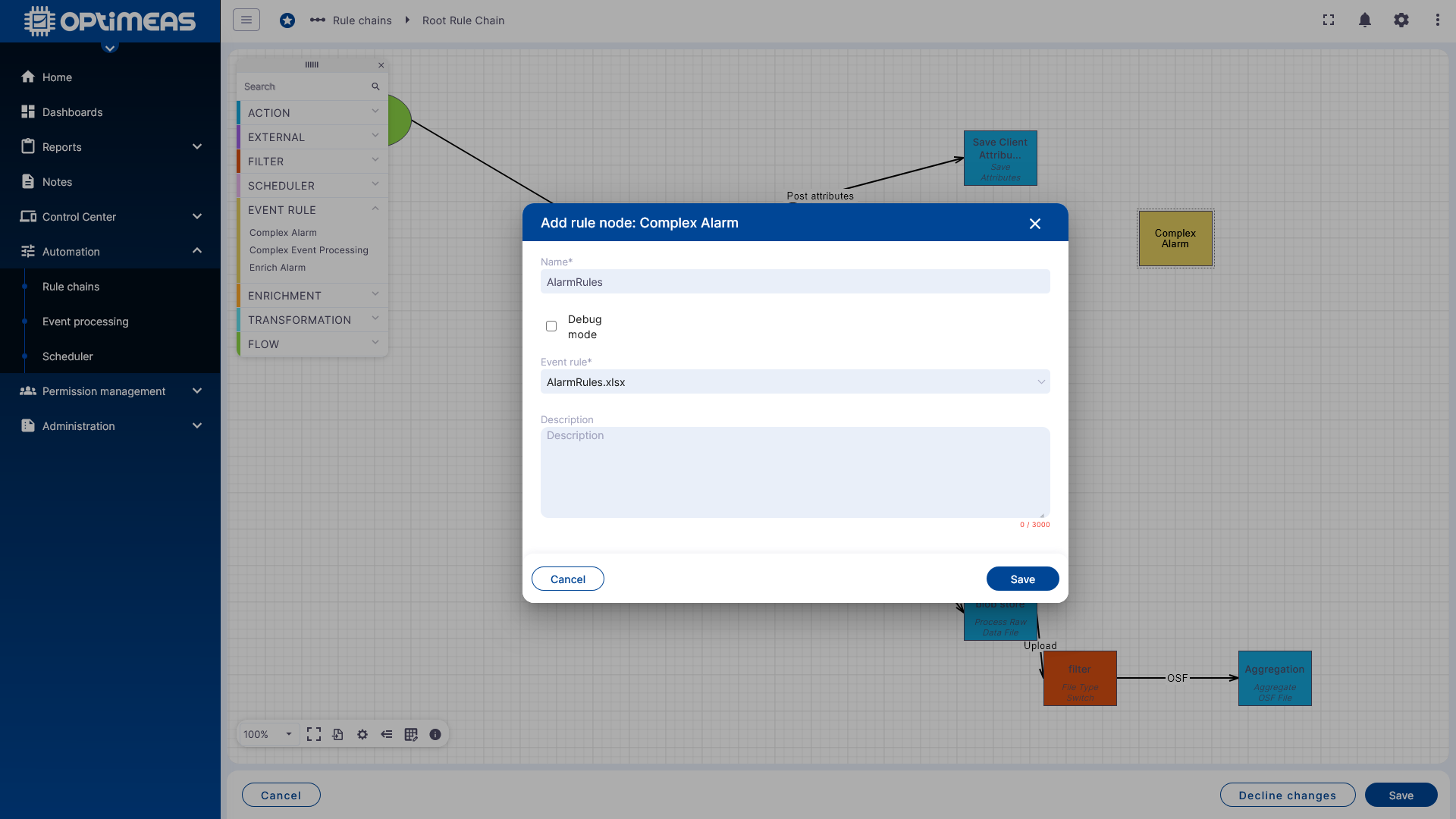Click the fit-to-screen canvas toolbar icon
This screenshot has width=1456, height=819.
pyautogui.click(x=314, y=734)
